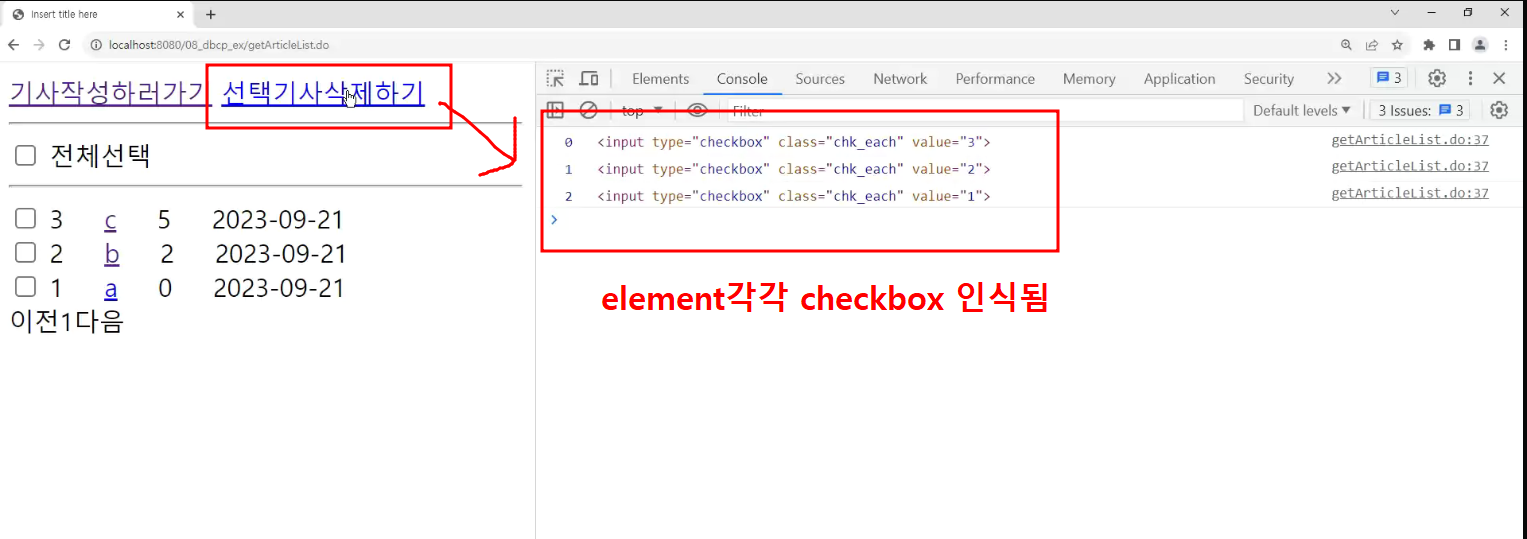Switch to the Memory tab

(1089, 78)
